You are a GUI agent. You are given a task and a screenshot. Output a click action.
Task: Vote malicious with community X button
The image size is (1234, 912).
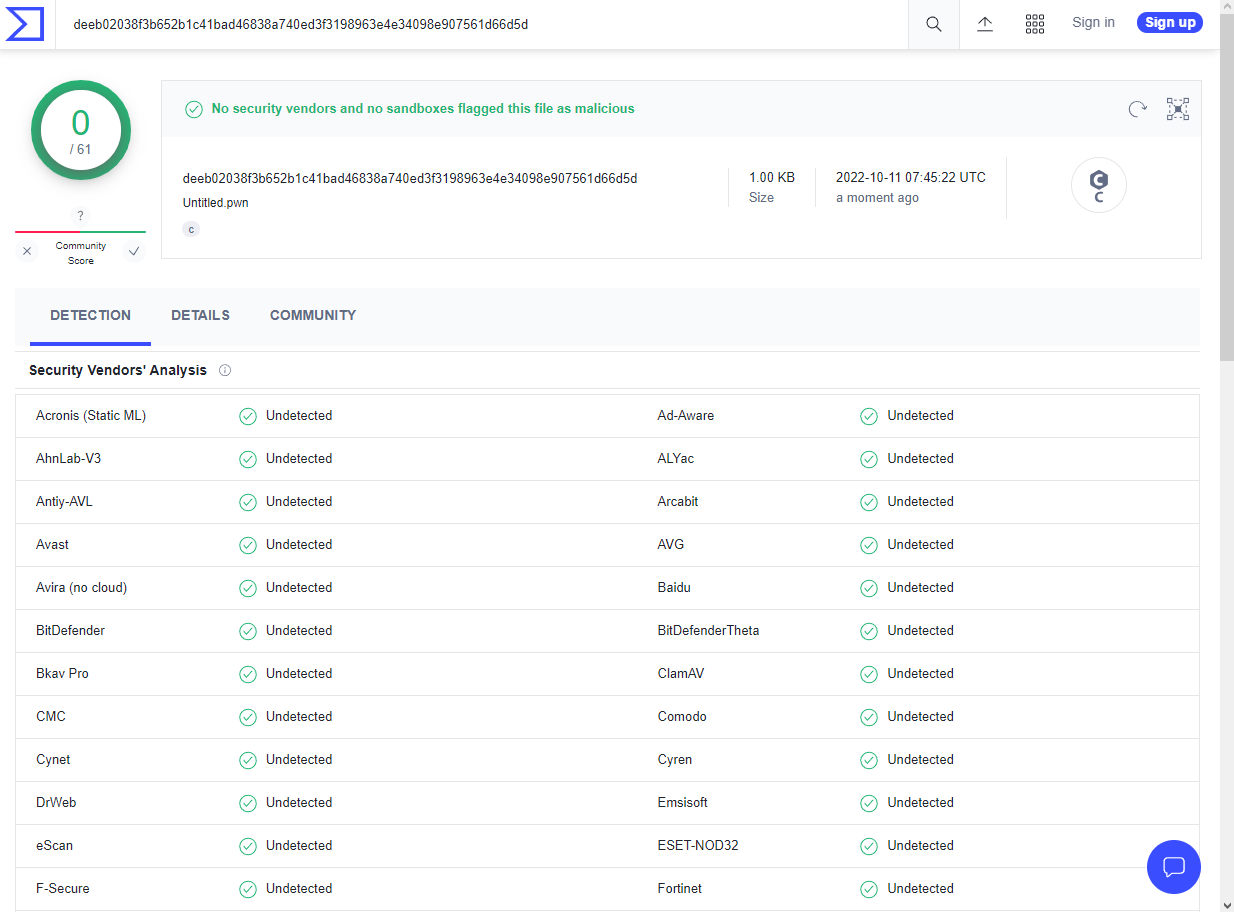(27, 252)
